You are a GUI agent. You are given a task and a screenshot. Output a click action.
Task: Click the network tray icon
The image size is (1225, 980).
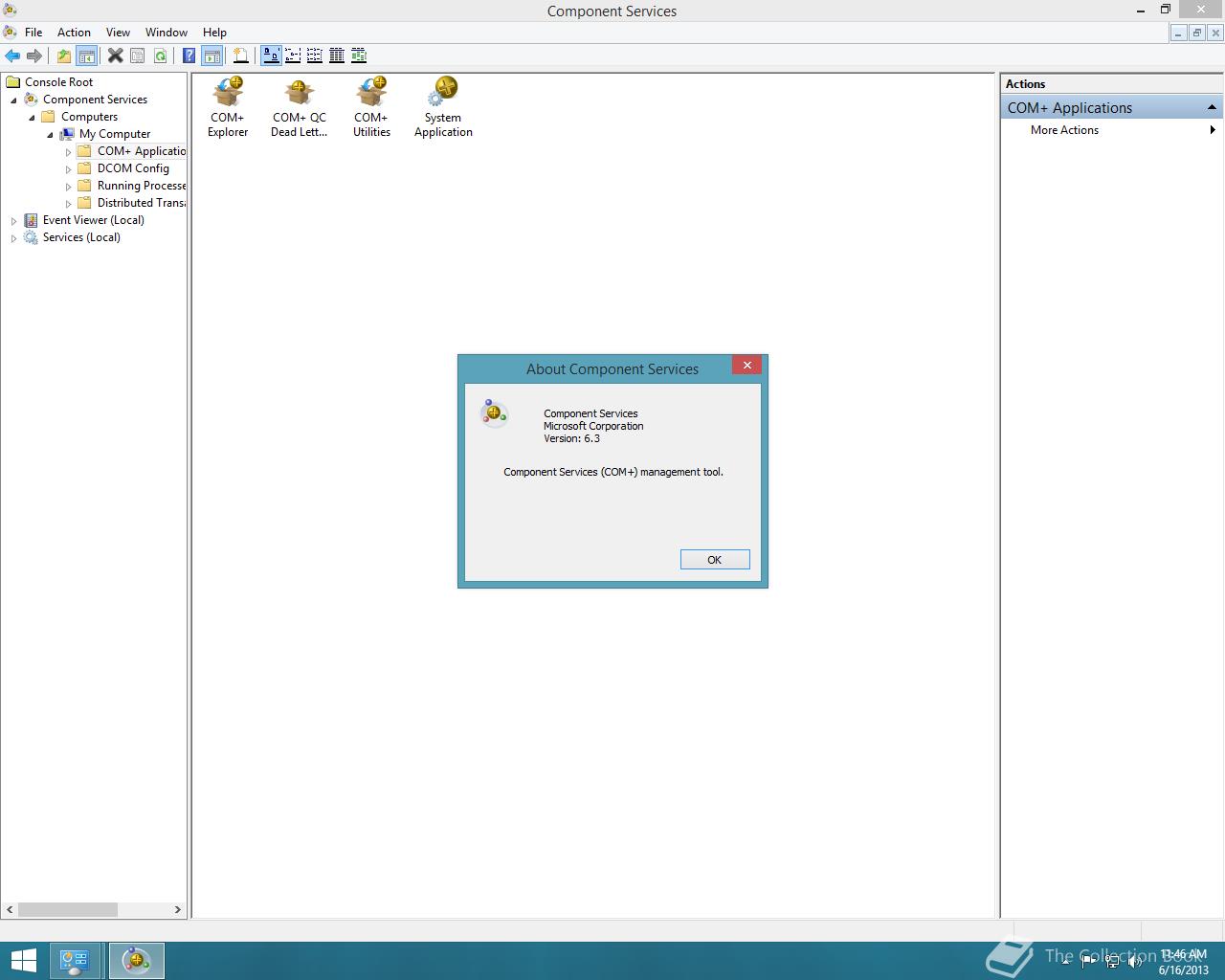tap(1112, 962)
